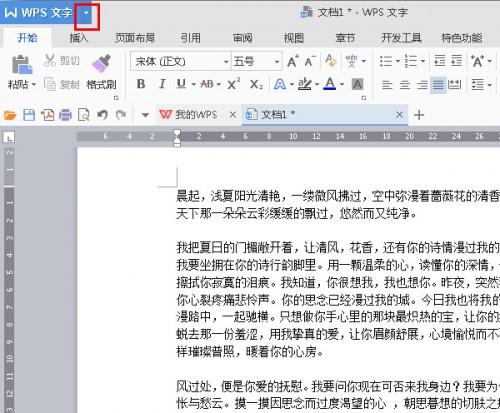500x413 pixels.
Task: Open the 开发工具 tab
Action: pos(401,38)
